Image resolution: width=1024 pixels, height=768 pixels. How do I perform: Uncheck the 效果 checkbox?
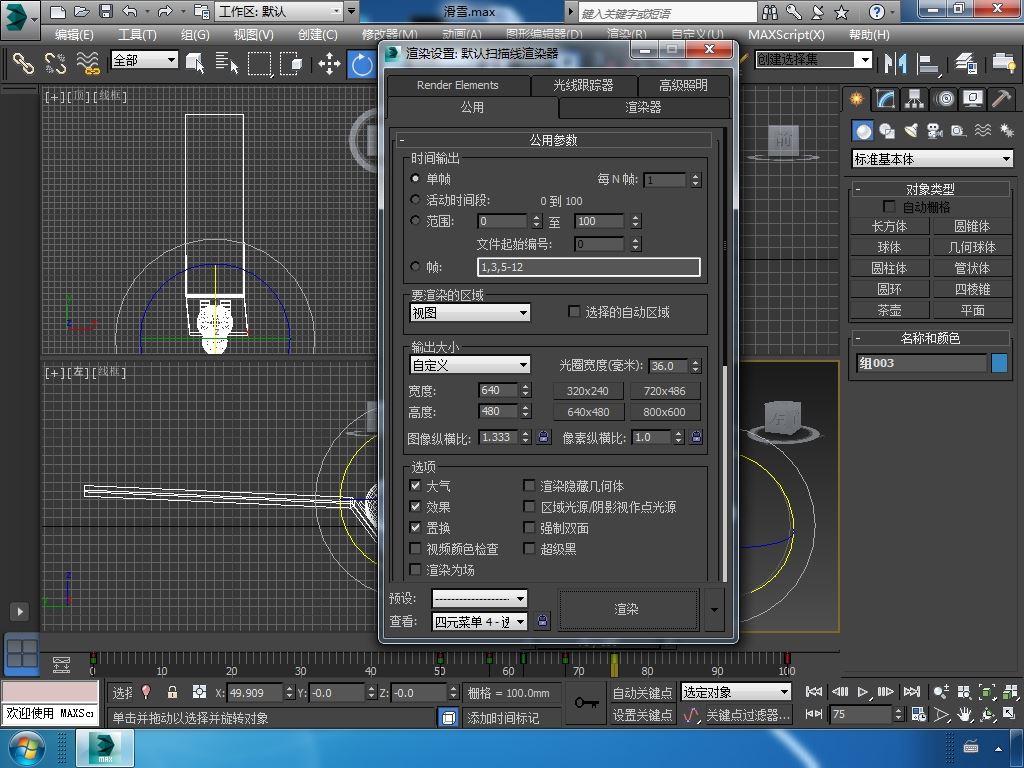[x=415, y=506]
